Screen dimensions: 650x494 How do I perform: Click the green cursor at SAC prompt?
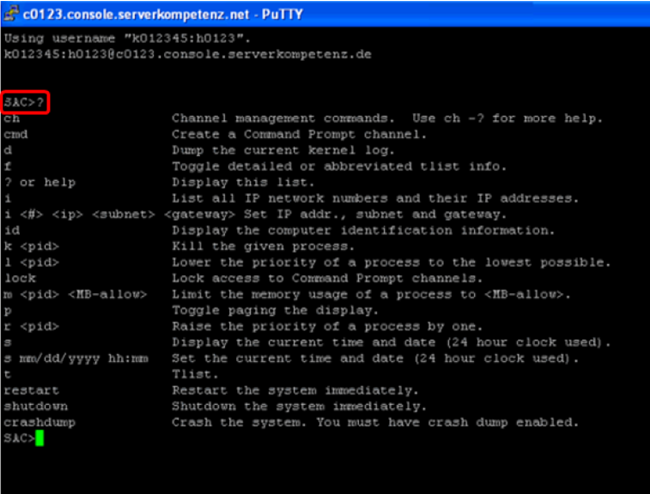39,438
